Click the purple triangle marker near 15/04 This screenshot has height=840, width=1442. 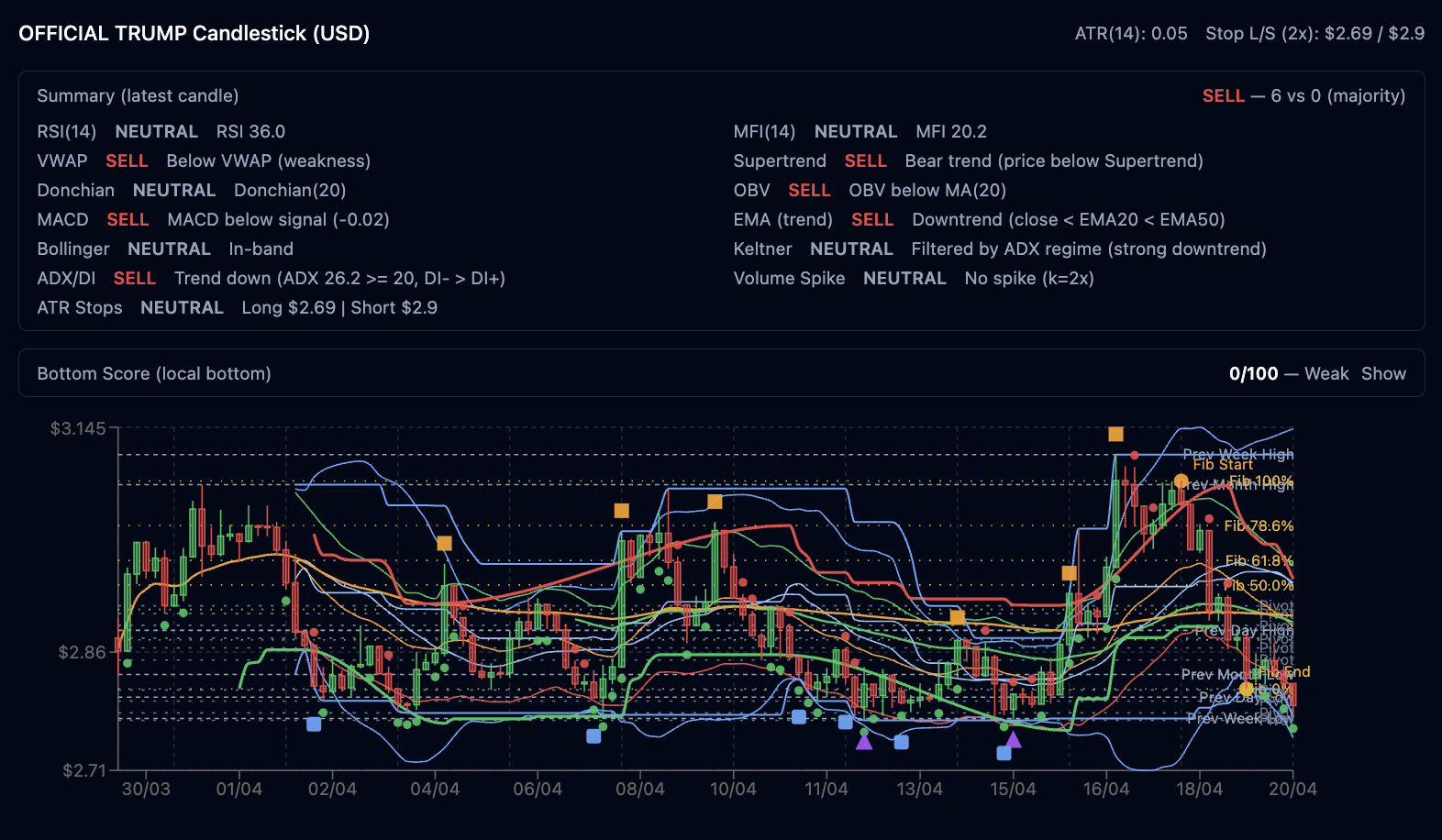1013,740
